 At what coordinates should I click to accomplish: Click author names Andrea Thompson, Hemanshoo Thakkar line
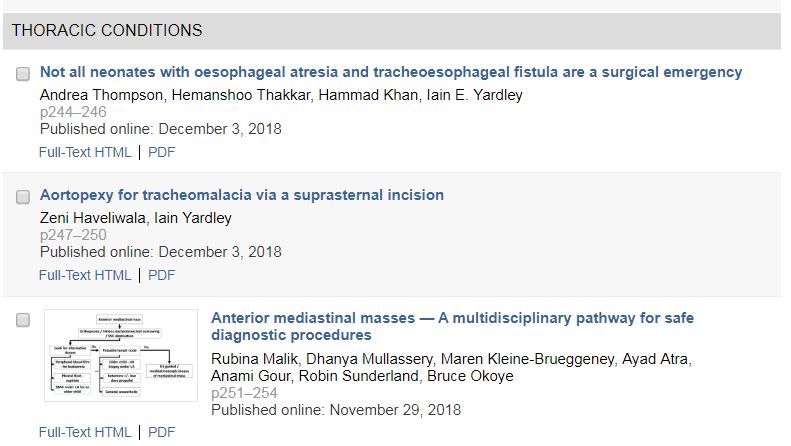[281, 95]
